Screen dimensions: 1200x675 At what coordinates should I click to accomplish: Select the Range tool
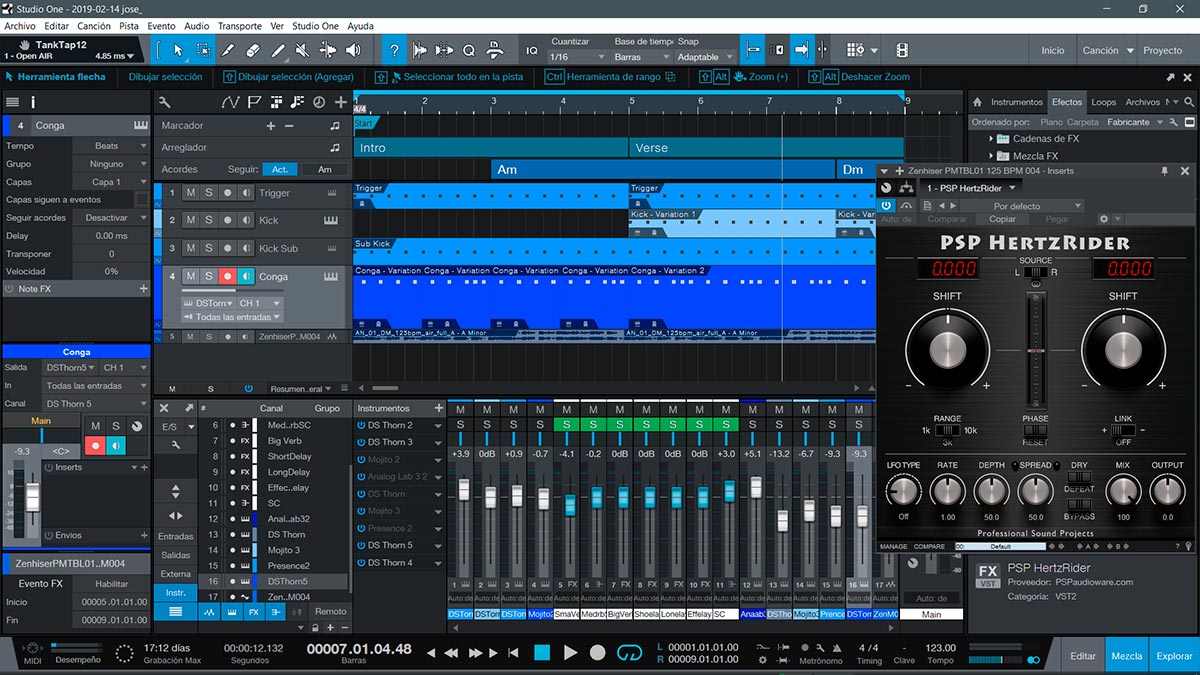(203, 50)
